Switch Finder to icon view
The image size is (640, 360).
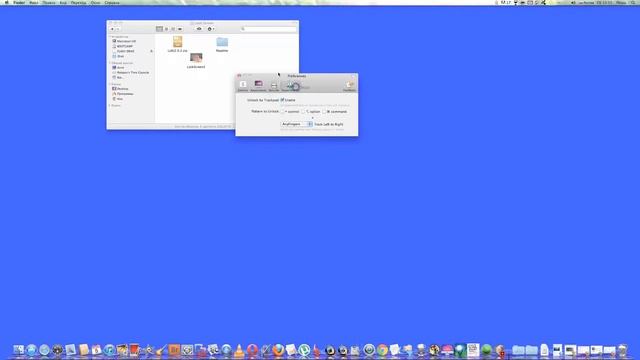point(160,29)
